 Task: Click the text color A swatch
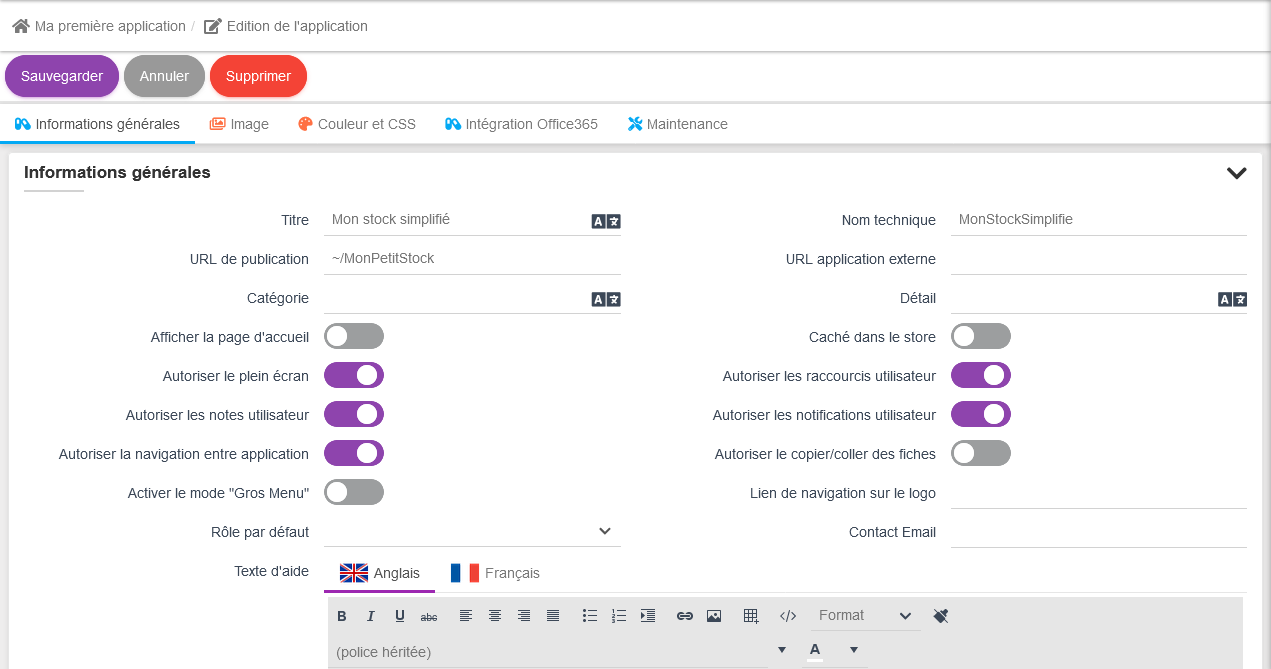[815, 651]
